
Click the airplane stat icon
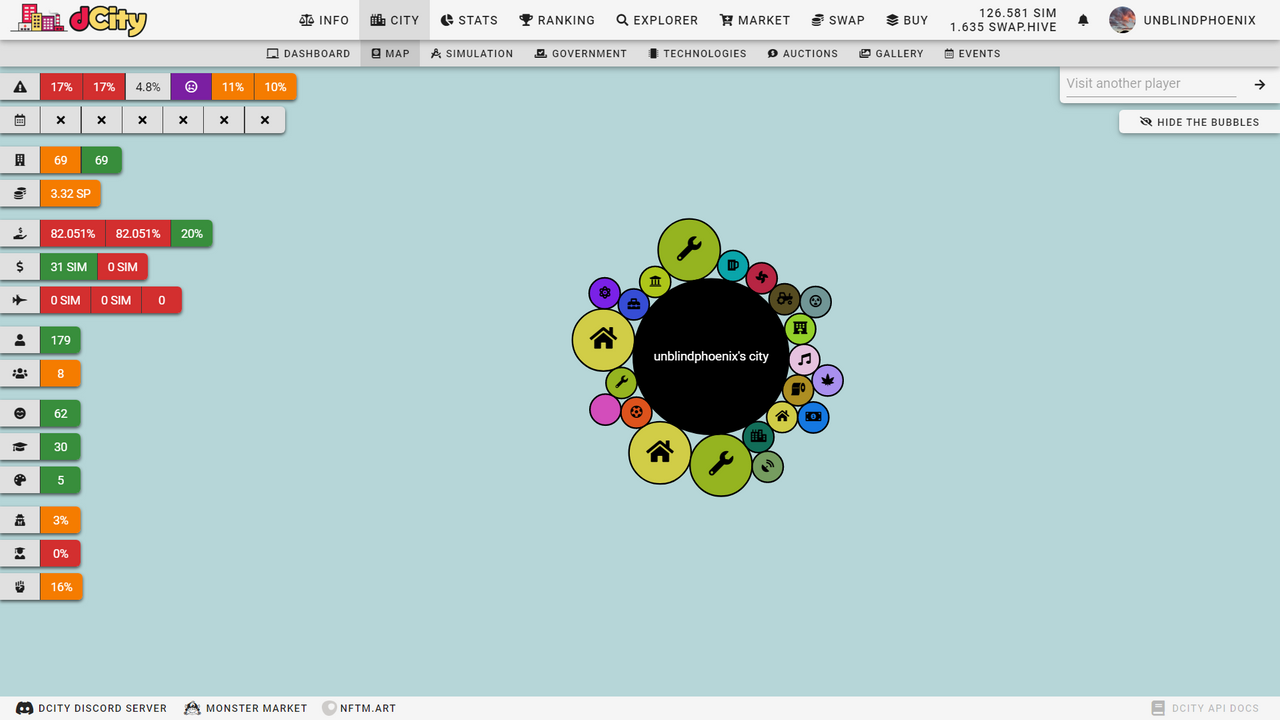(20, 300)
